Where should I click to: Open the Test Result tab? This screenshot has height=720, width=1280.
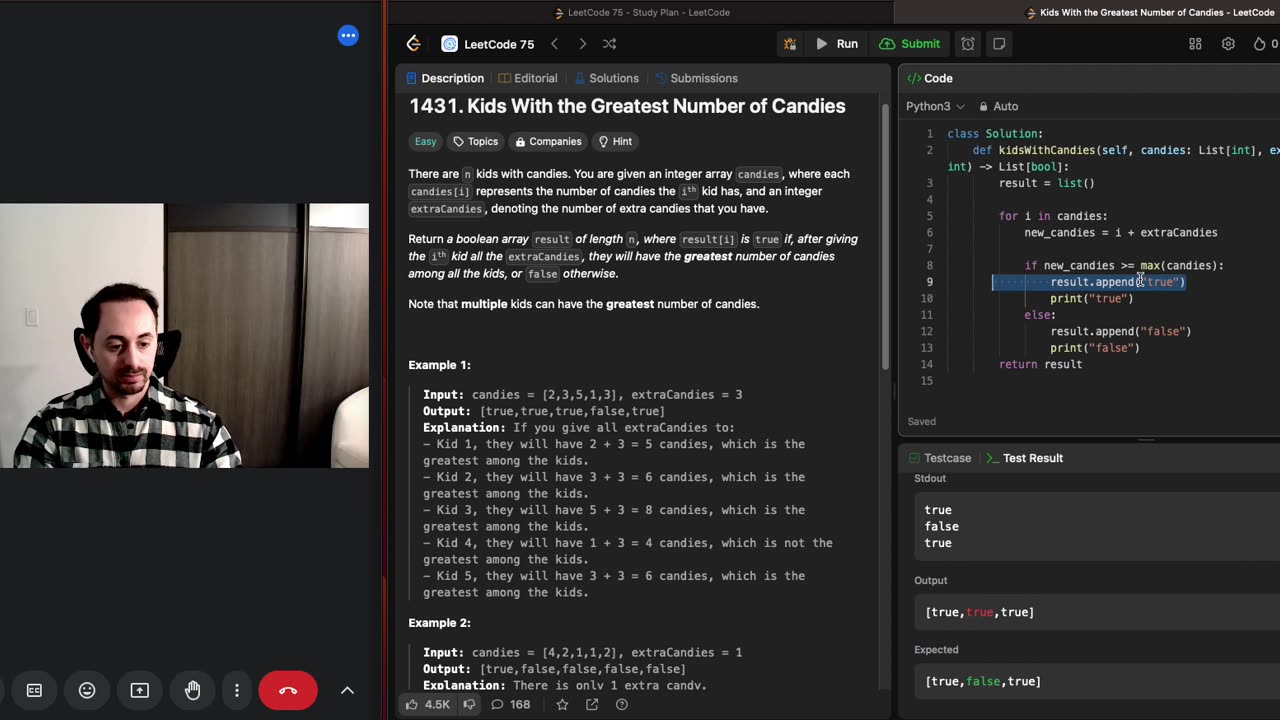coord(1024,458)
